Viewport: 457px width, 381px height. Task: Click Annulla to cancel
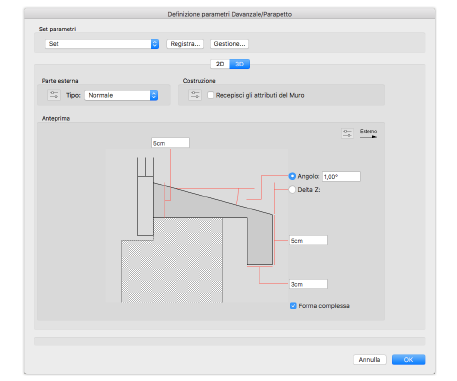pos(369,359)
